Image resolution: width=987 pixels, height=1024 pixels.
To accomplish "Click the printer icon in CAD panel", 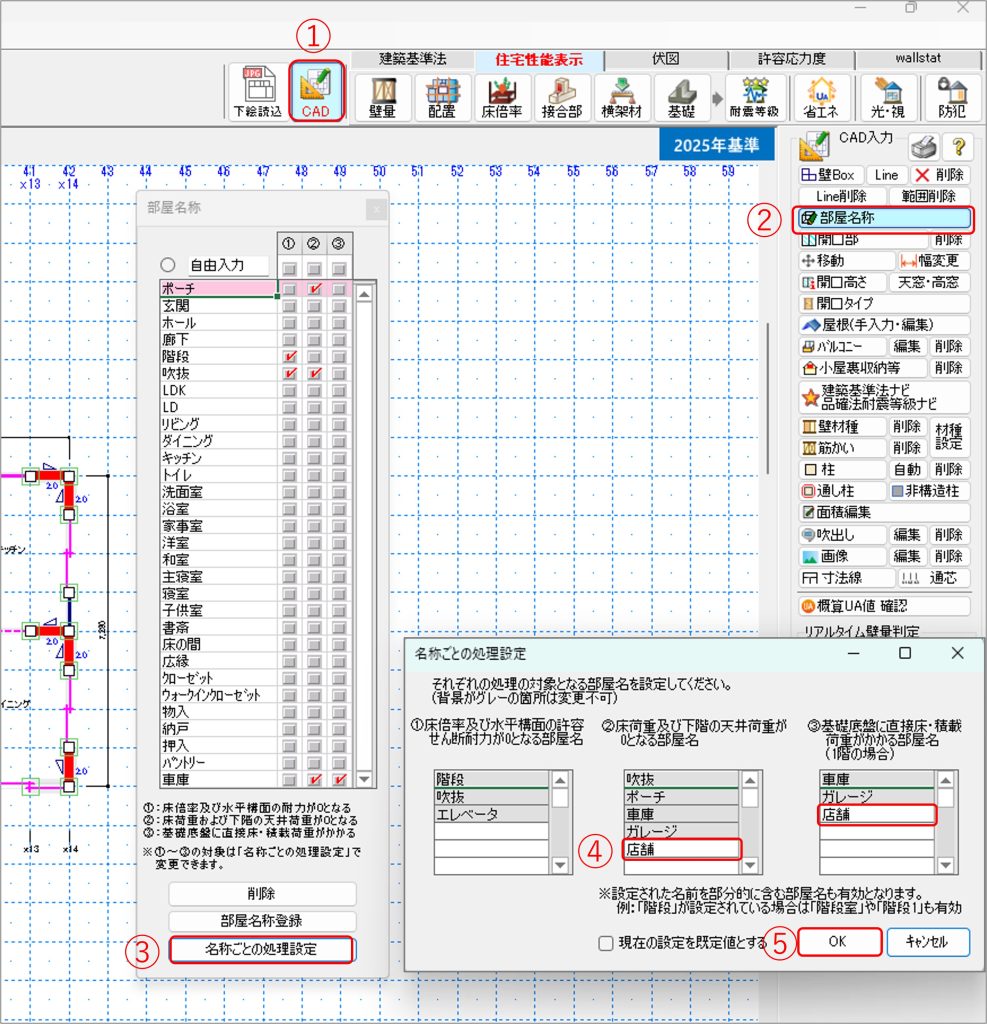I will pyautogui.click(x=927, y=147).
